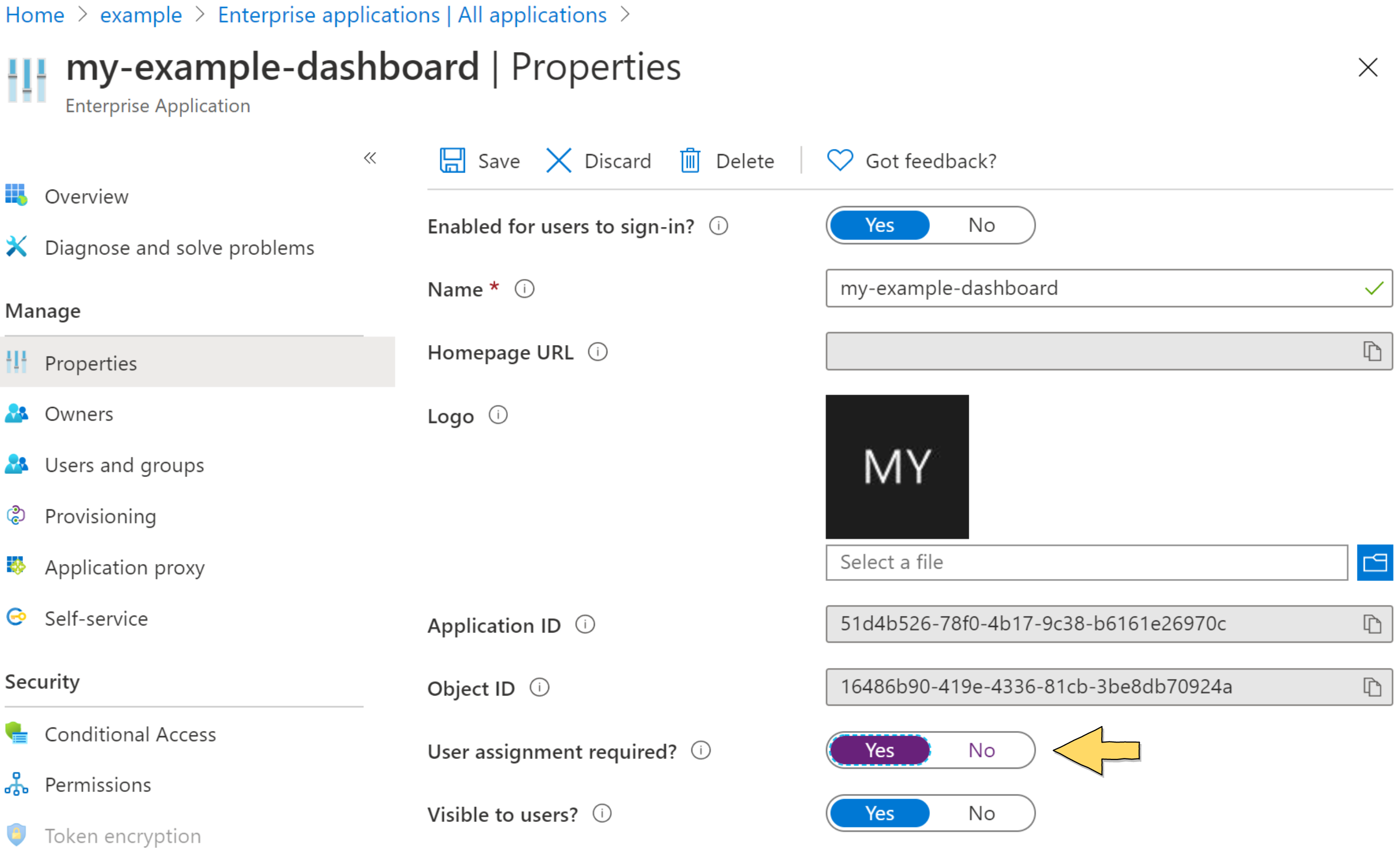The image size is (1400, 854).
Task: Collapse the sidebar with the double chevron
Action: (370, 158)
